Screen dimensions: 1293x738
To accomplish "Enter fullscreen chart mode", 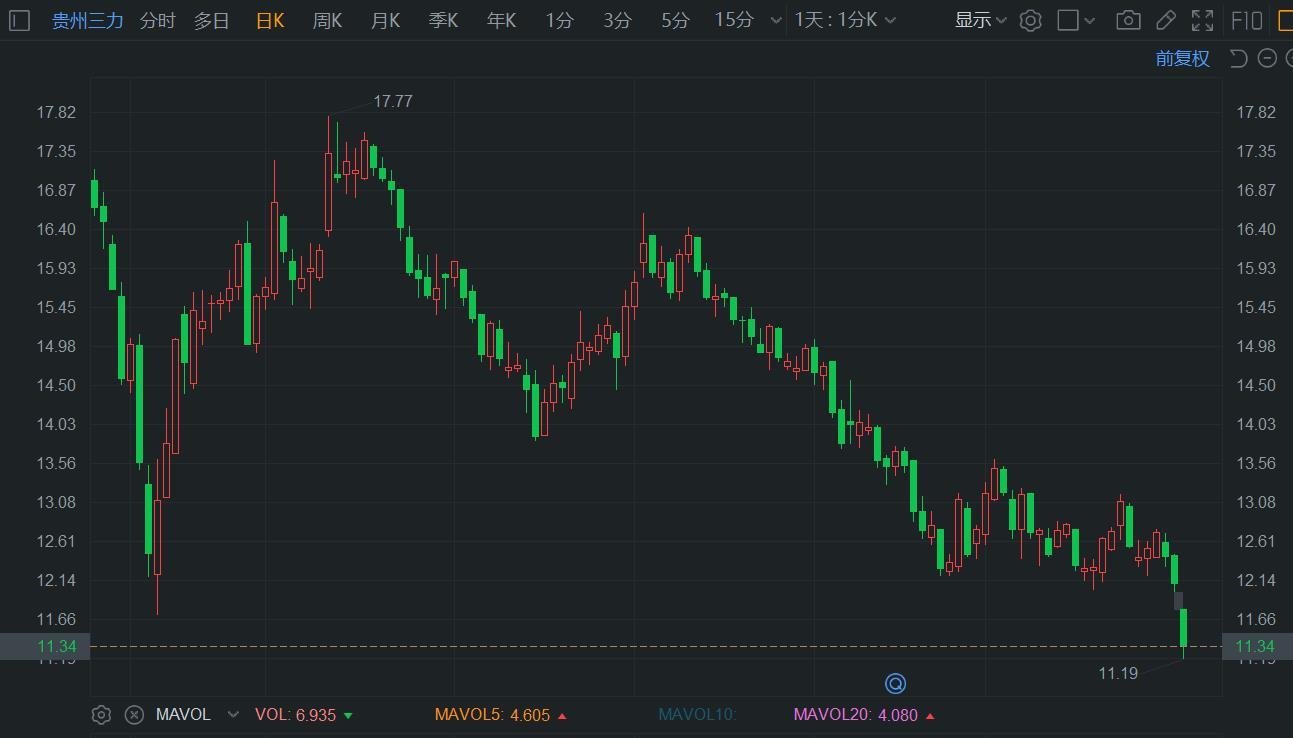I will point(1203,20).
